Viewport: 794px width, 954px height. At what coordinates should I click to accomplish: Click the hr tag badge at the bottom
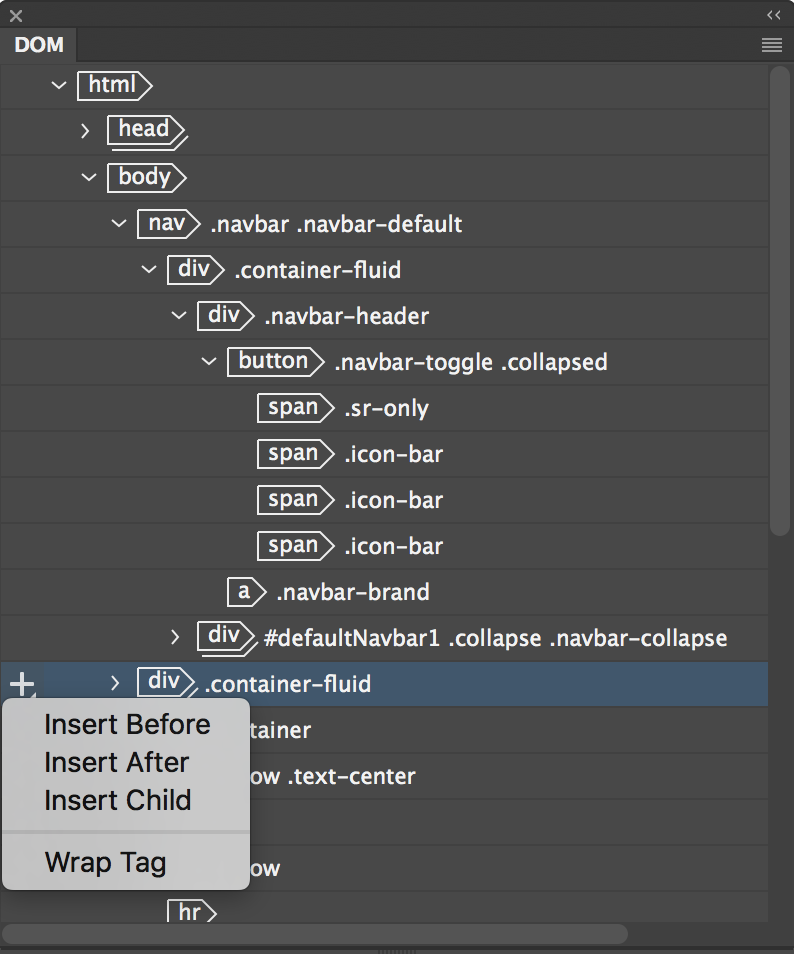191,911
